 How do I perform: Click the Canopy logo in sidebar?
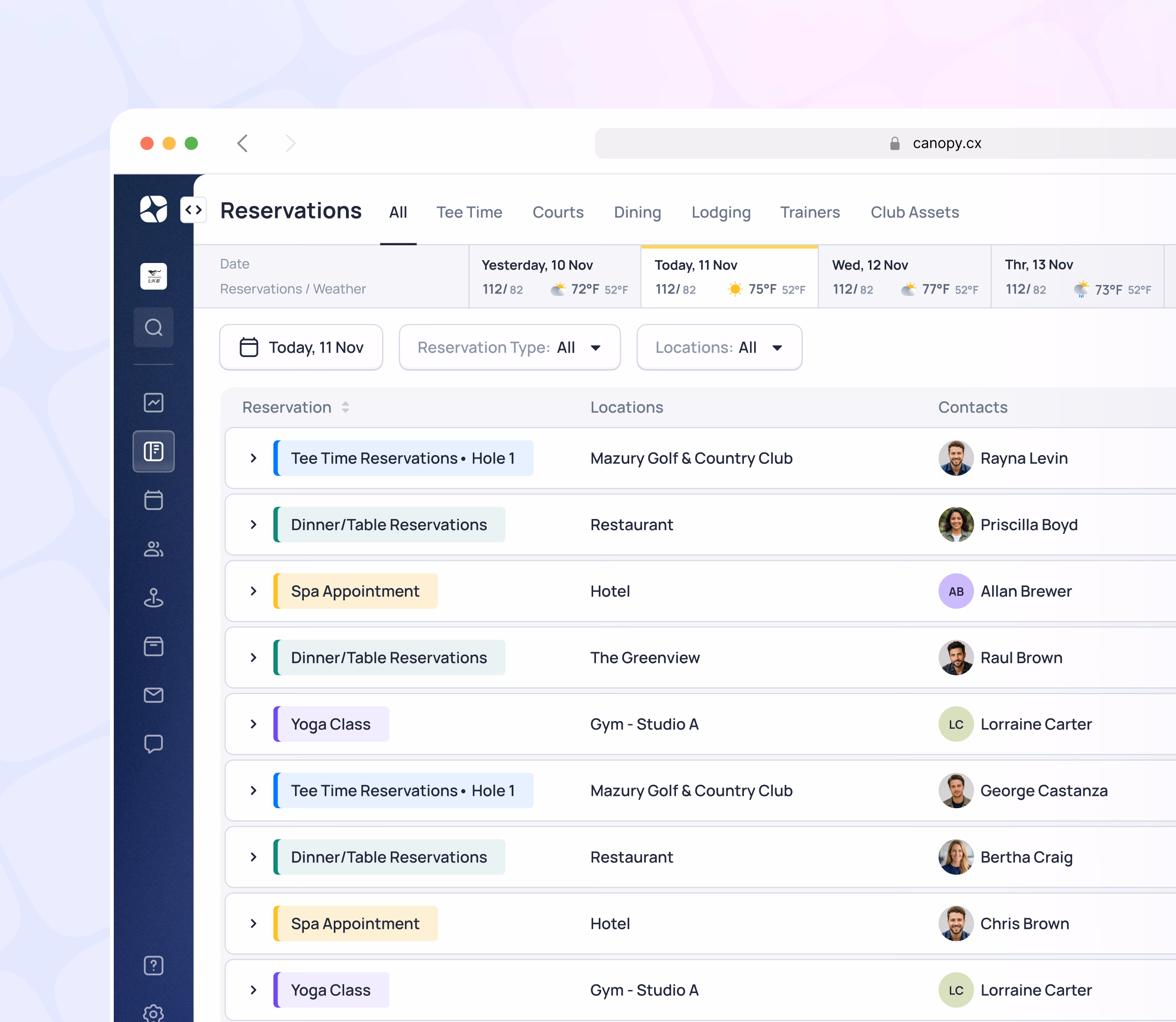154,209
